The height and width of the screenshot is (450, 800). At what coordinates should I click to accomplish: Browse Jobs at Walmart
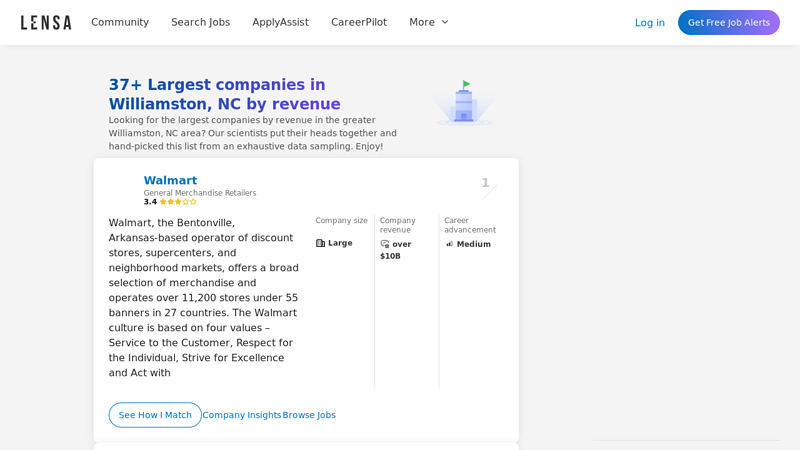point(309,415)
